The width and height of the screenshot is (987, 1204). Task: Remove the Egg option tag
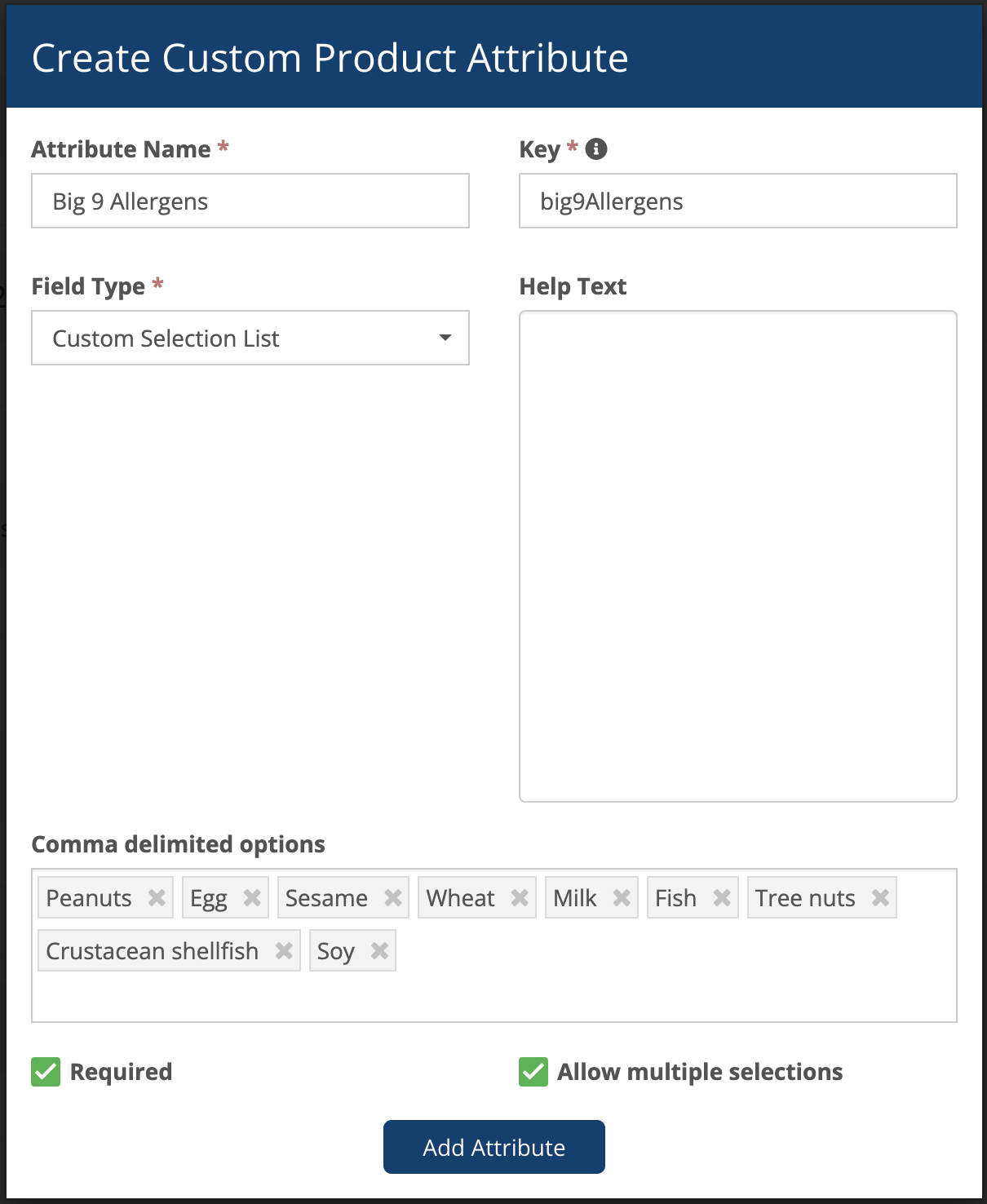click(x=252, y=898)
